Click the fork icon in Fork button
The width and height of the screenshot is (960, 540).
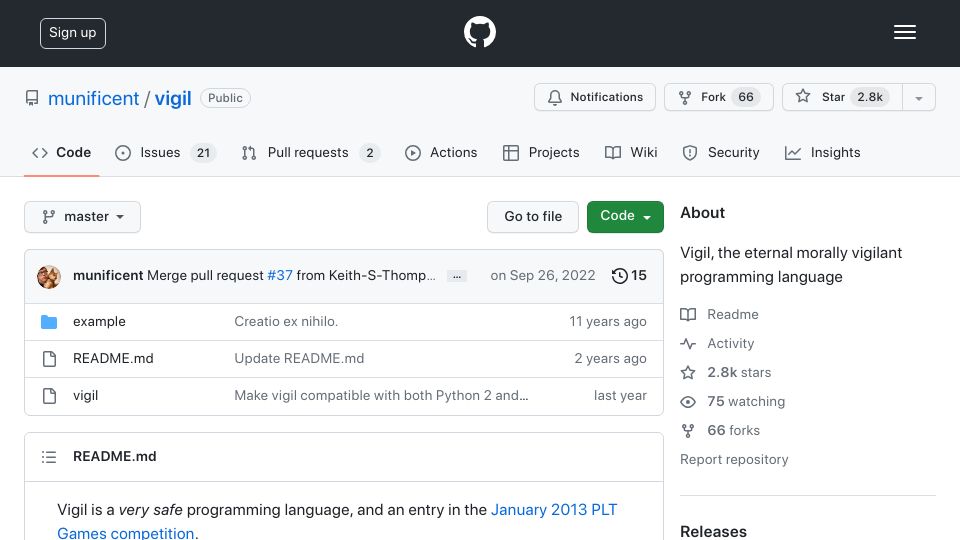[x=685, y=97]
